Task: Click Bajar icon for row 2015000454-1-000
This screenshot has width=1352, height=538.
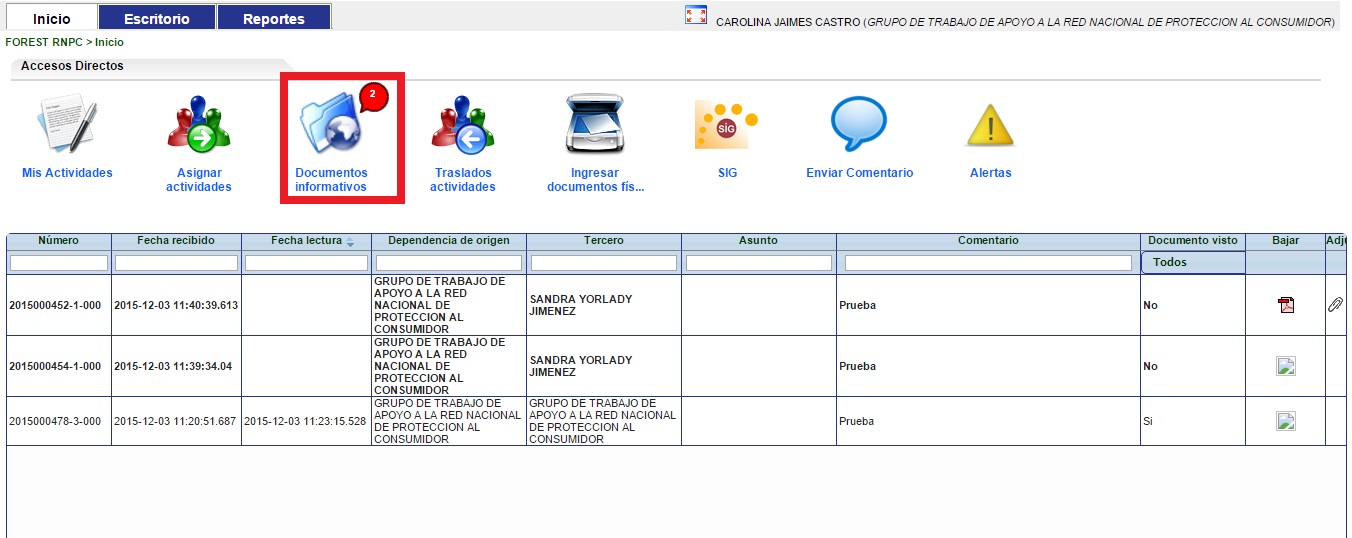Action: click(x=1286, y=366)
